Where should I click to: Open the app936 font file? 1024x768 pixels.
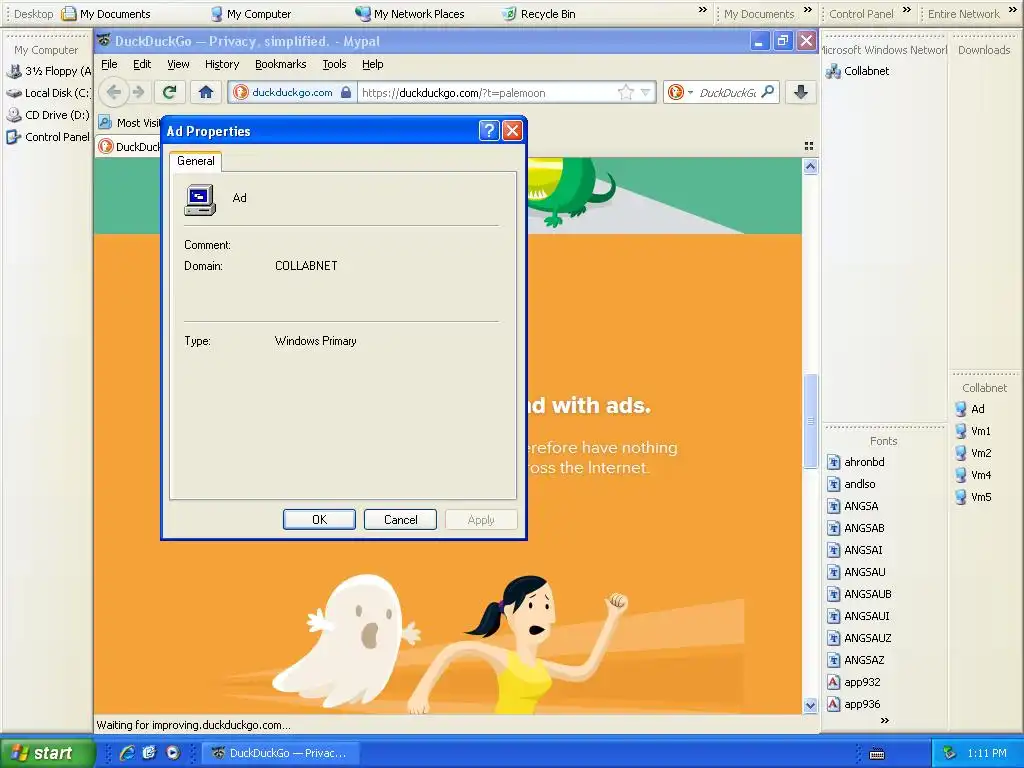pos(854,704)
